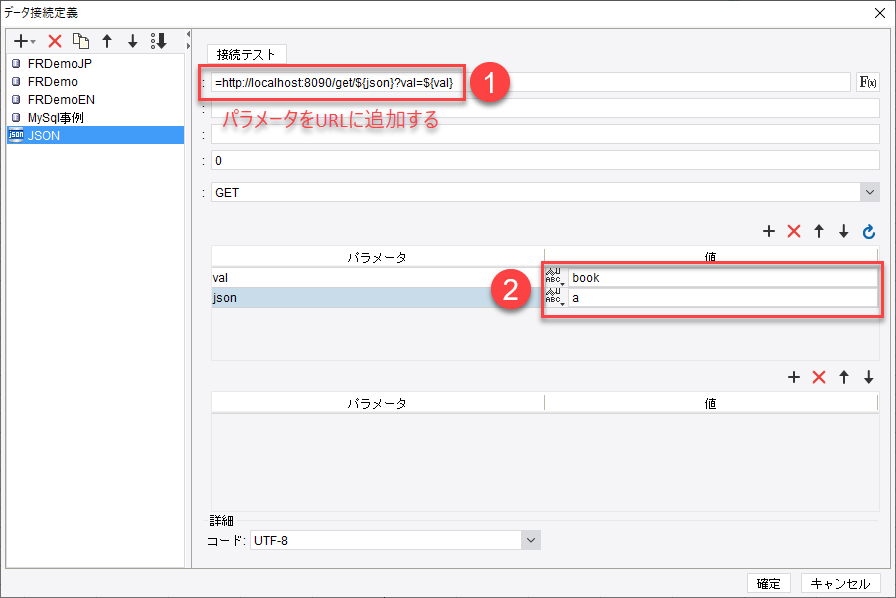Viewport: 896px width, 598px height.
Task: Confirm with the 確定 button
Action: pyautogui.click(x=770, y=583)
